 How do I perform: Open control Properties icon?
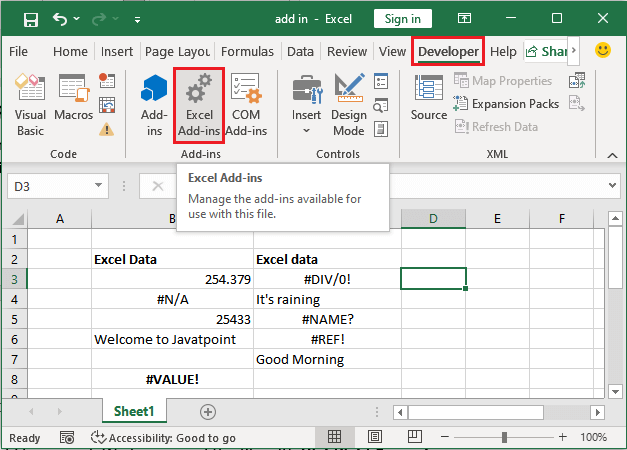[x=381, y=81]
